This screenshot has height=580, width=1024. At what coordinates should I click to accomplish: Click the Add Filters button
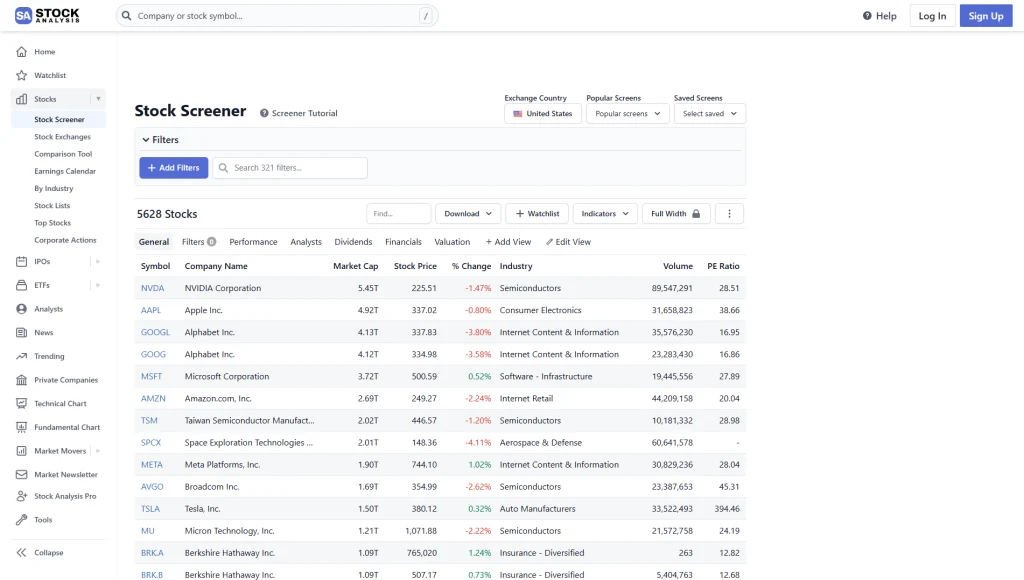[174, 168]
